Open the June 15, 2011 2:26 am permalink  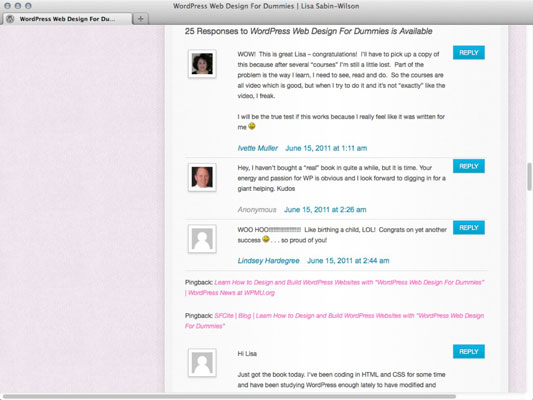tap(325, 210)
